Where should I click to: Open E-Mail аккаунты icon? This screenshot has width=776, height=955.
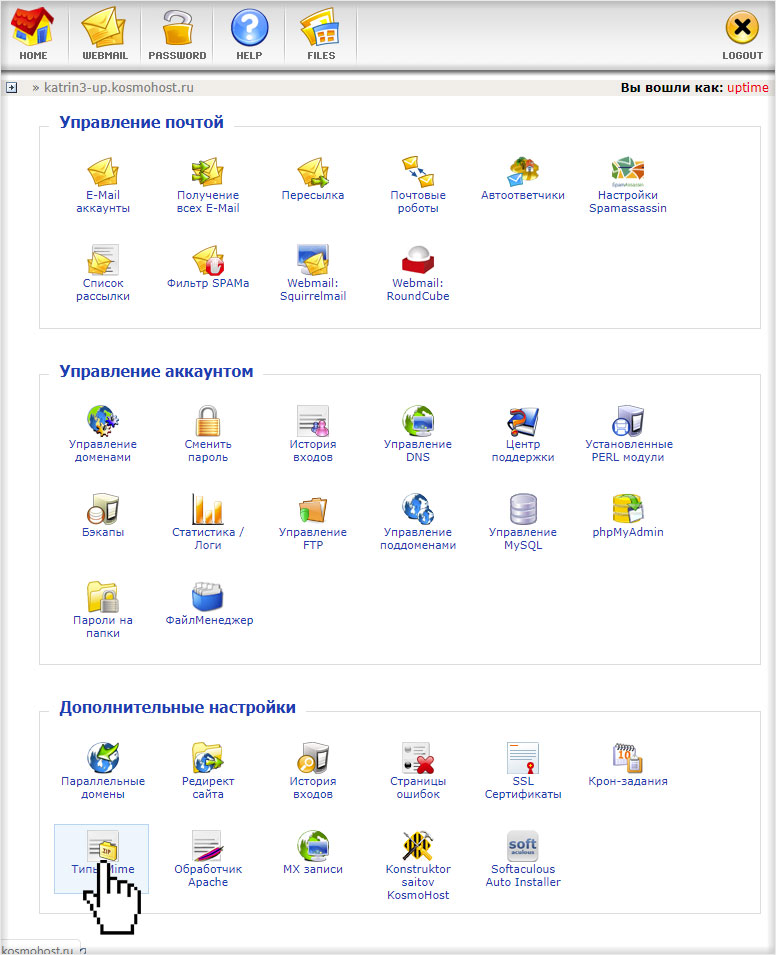[x=103, y=172]
